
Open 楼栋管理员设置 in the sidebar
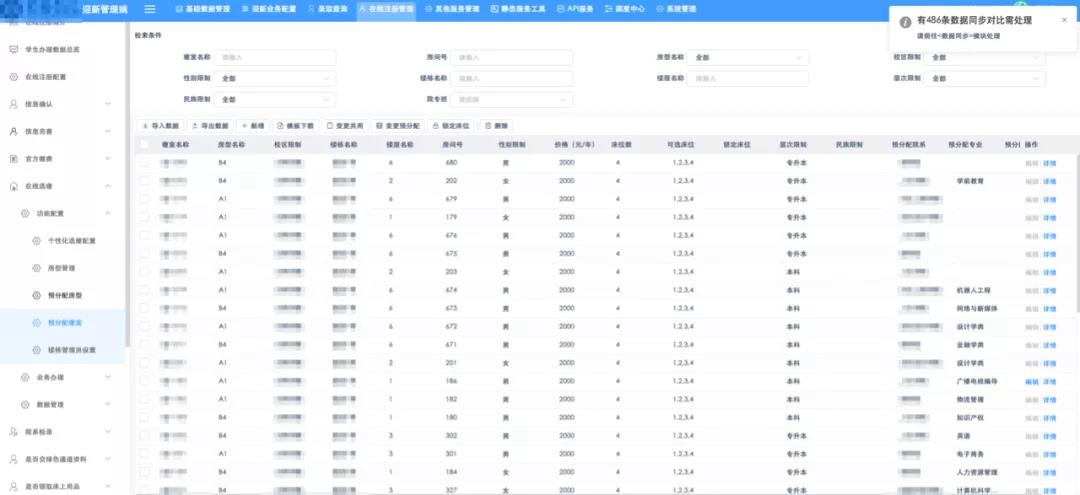coord(72,350)
